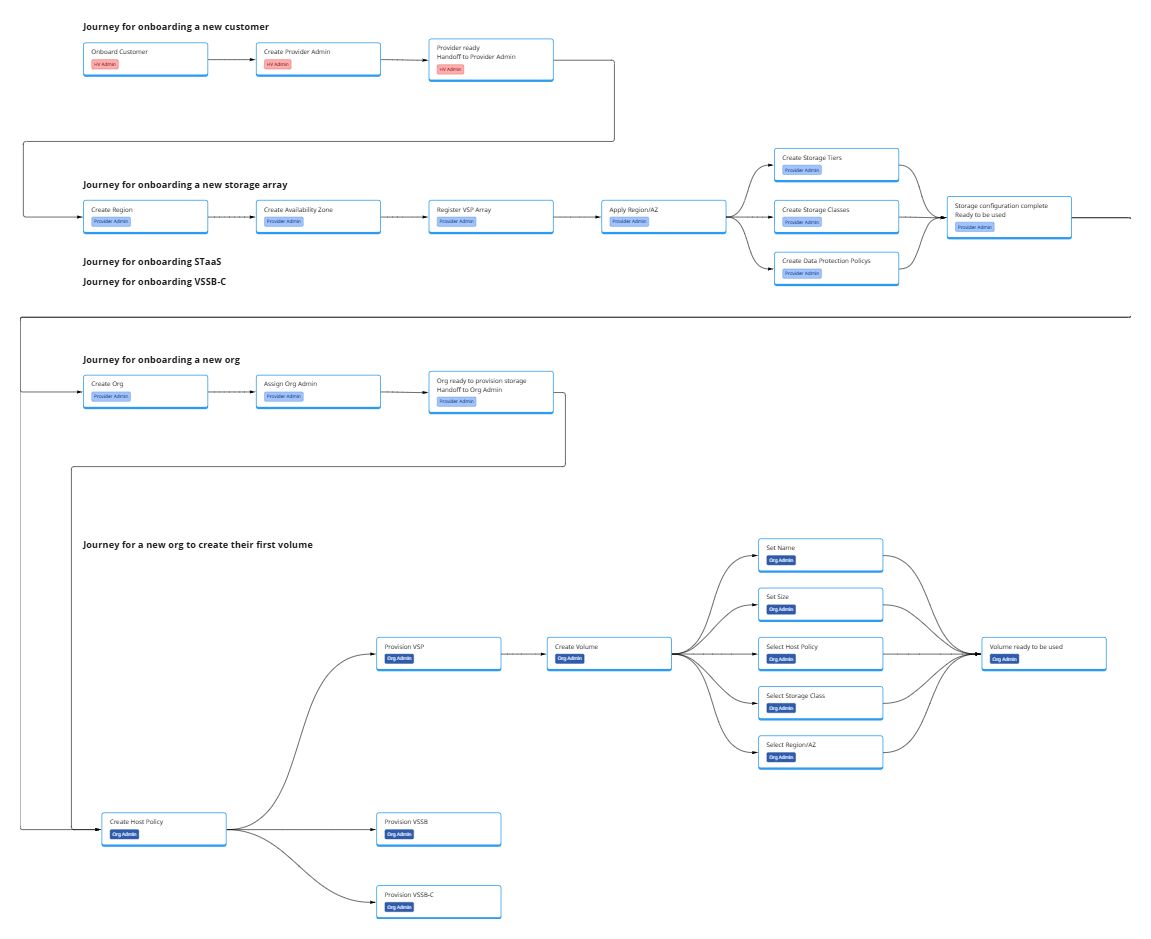This screenshot has height=939, width=1151.
Task: Click the Org Admin tag on Create Volume
Action: pos(570,659)
